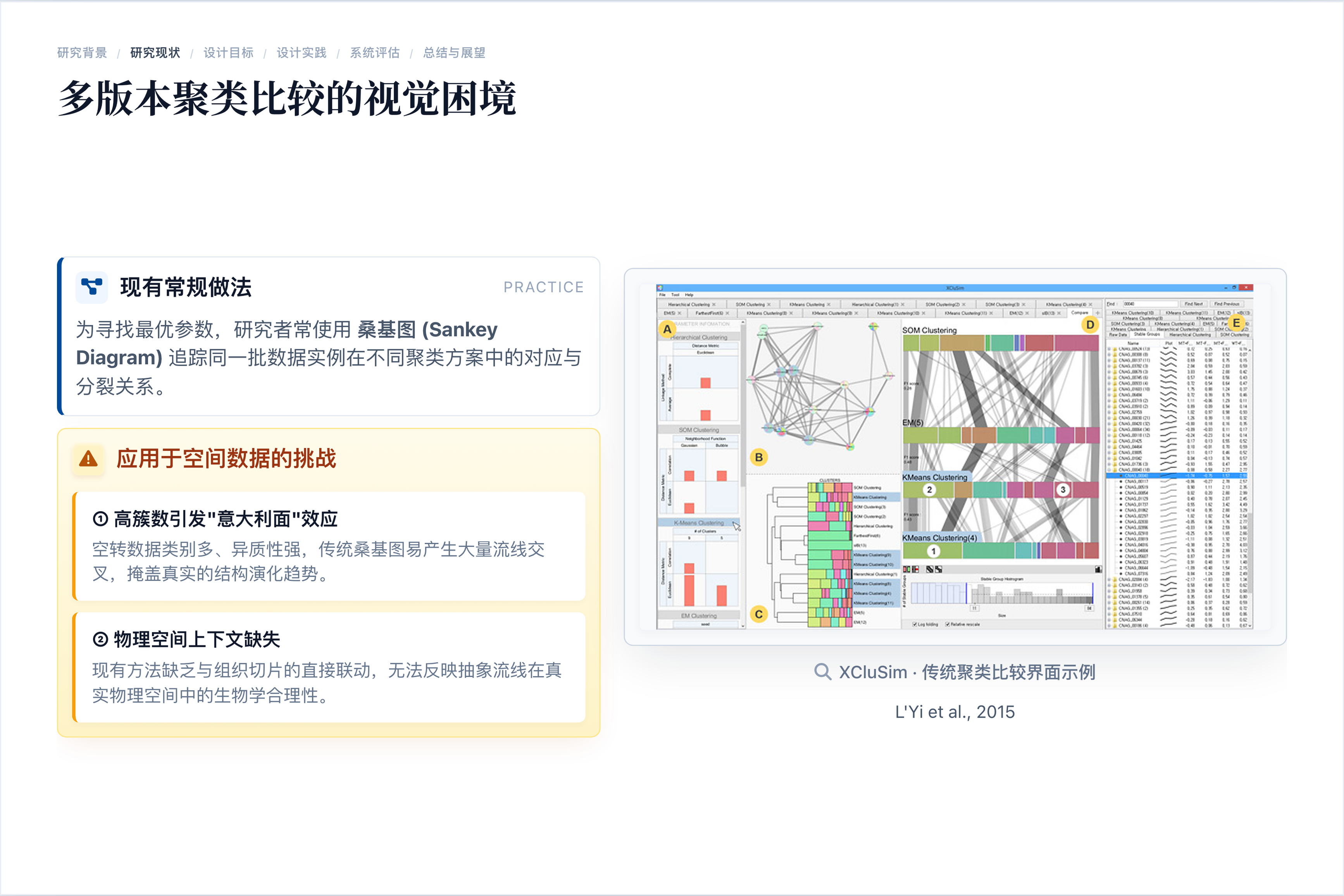
Task: Click the plus add-tab button next to Compare
Action: tap(1098, 313)
